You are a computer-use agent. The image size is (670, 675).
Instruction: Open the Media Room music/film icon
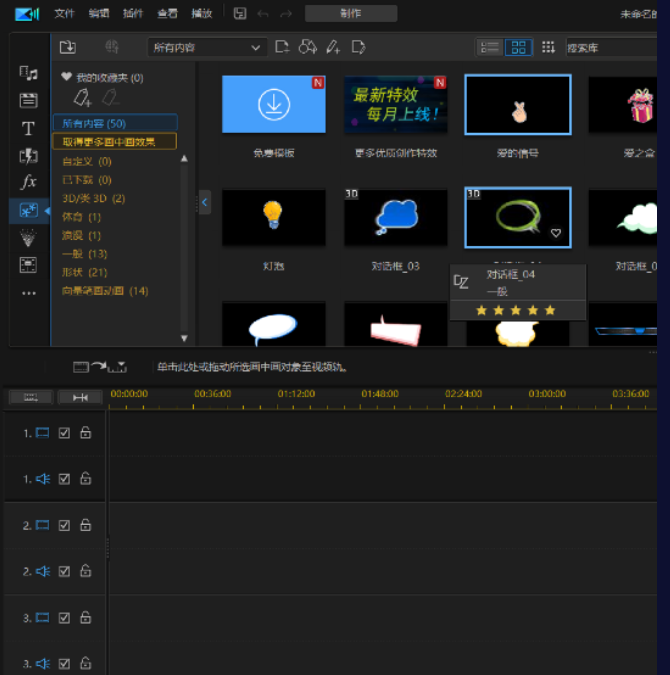[x=28, y=73]
